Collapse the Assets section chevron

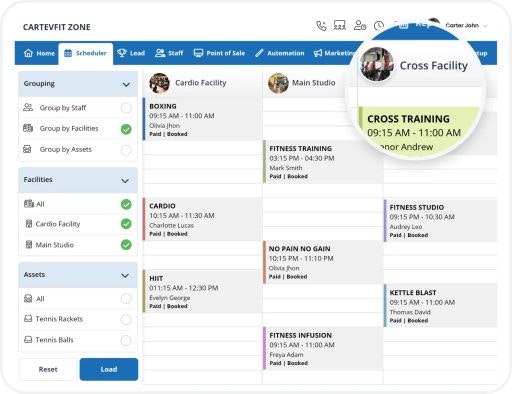coord(125,276)
